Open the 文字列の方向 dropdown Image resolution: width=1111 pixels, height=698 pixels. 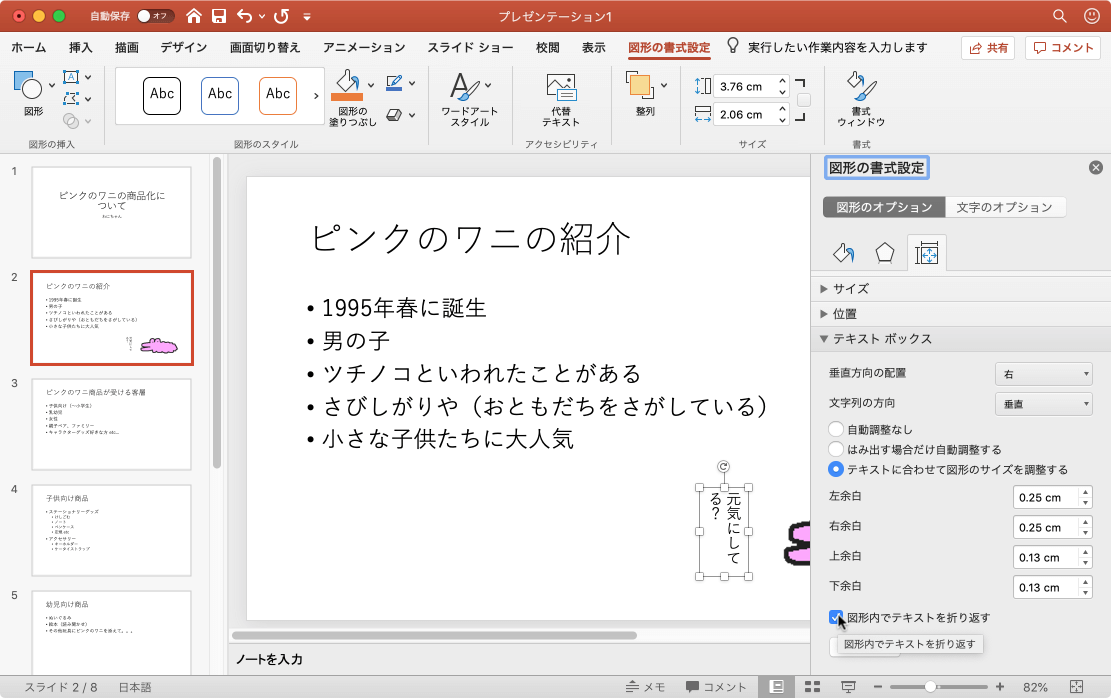pos(1043,404)
